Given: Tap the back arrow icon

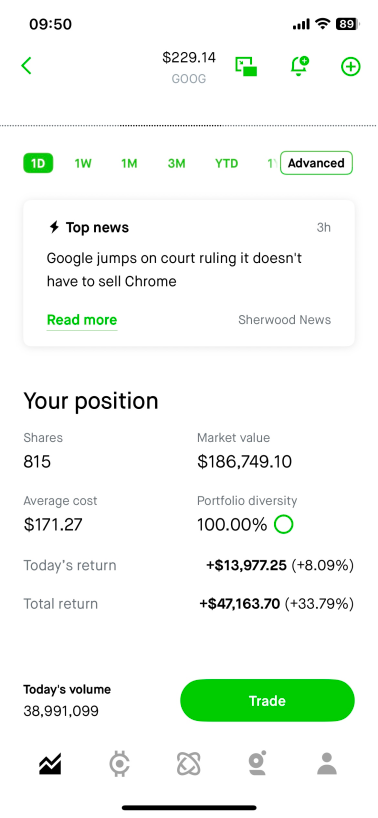Looking at the screenshot, I should pos(26,66).
